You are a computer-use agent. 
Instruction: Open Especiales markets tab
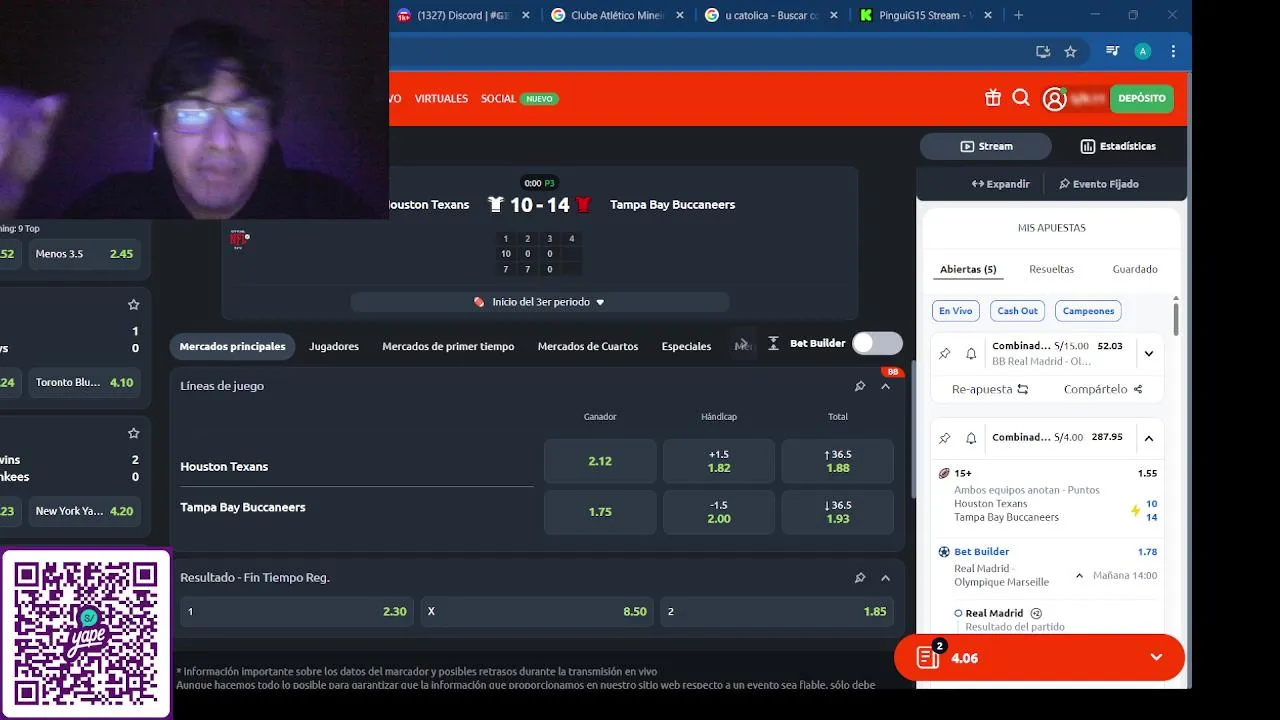(686, 346)
